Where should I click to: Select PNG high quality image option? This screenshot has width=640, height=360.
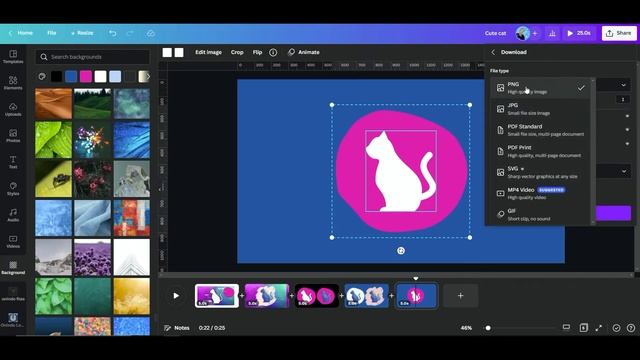540,88
